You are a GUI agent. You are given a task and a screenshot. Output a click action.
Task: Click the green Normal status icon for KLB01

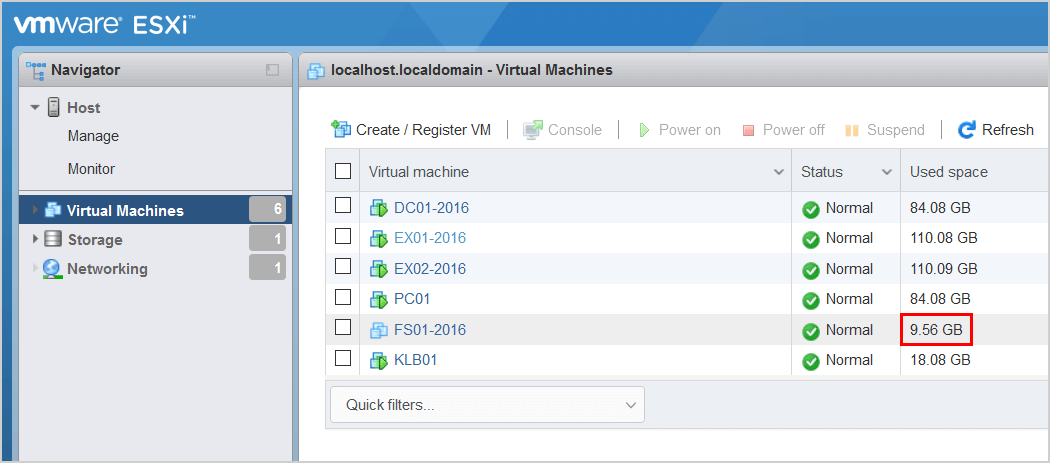click(x=811, y=362)
